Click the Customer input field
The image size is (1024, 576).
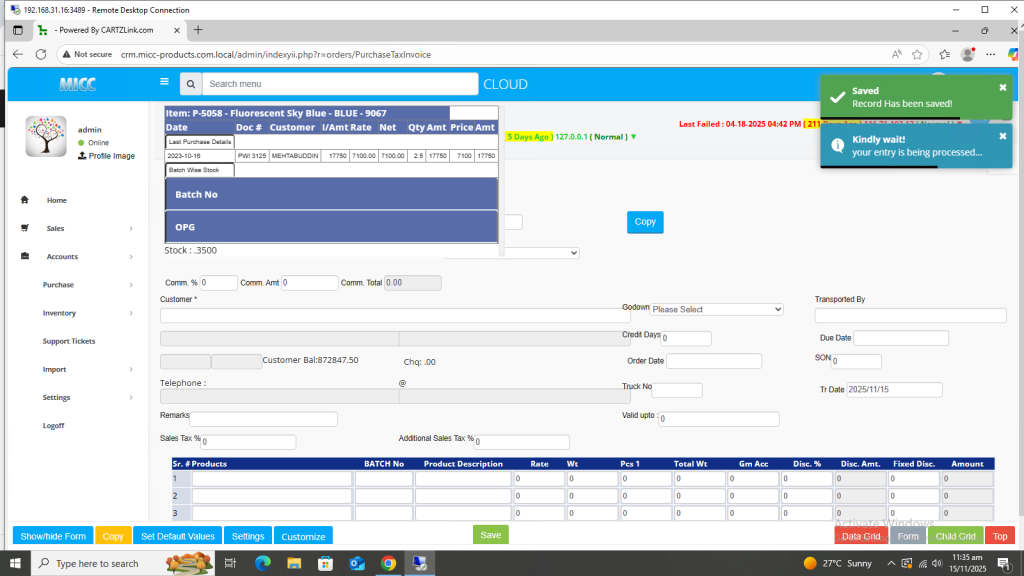[x=389, y=315]
